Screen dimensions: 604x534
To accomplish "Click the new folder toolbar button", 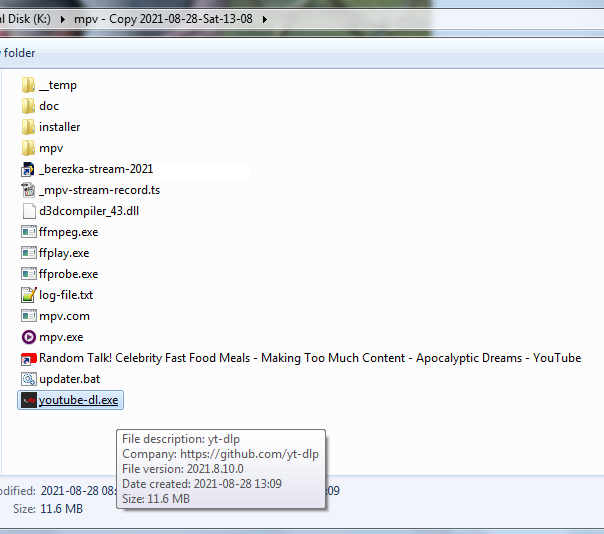I will (18, 53).
